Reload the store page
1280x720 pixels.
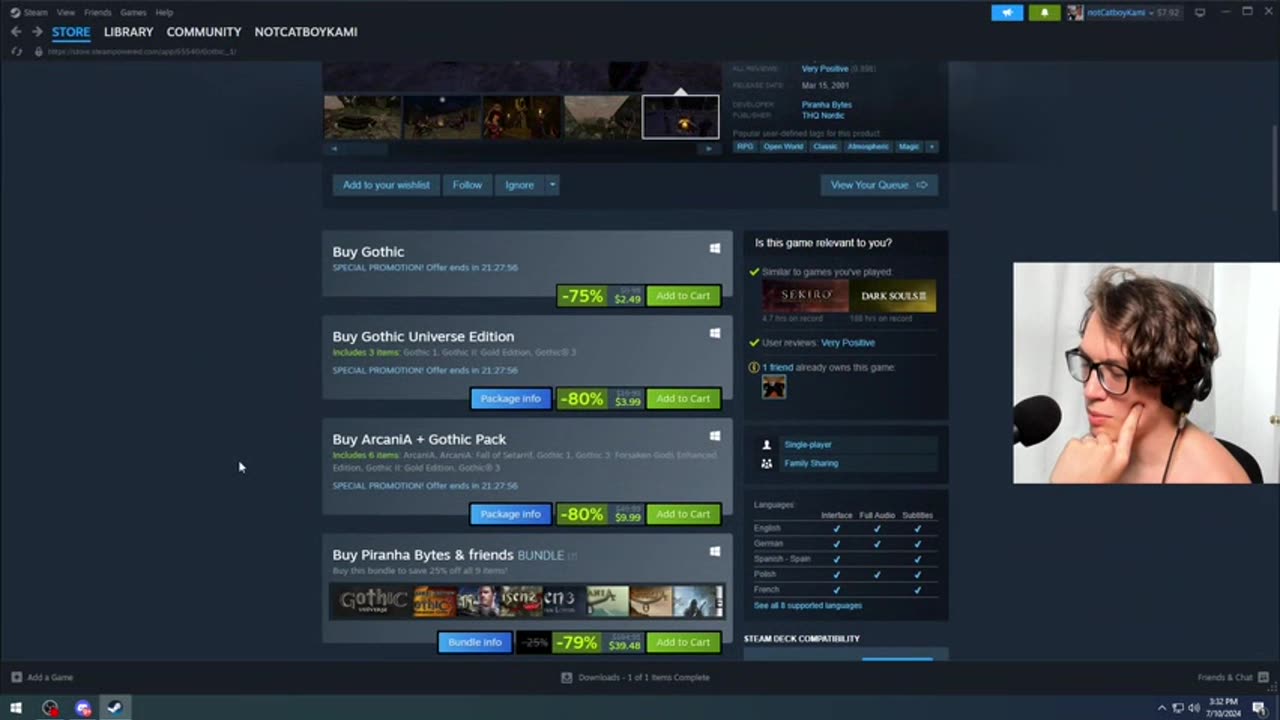pos(16,51)
